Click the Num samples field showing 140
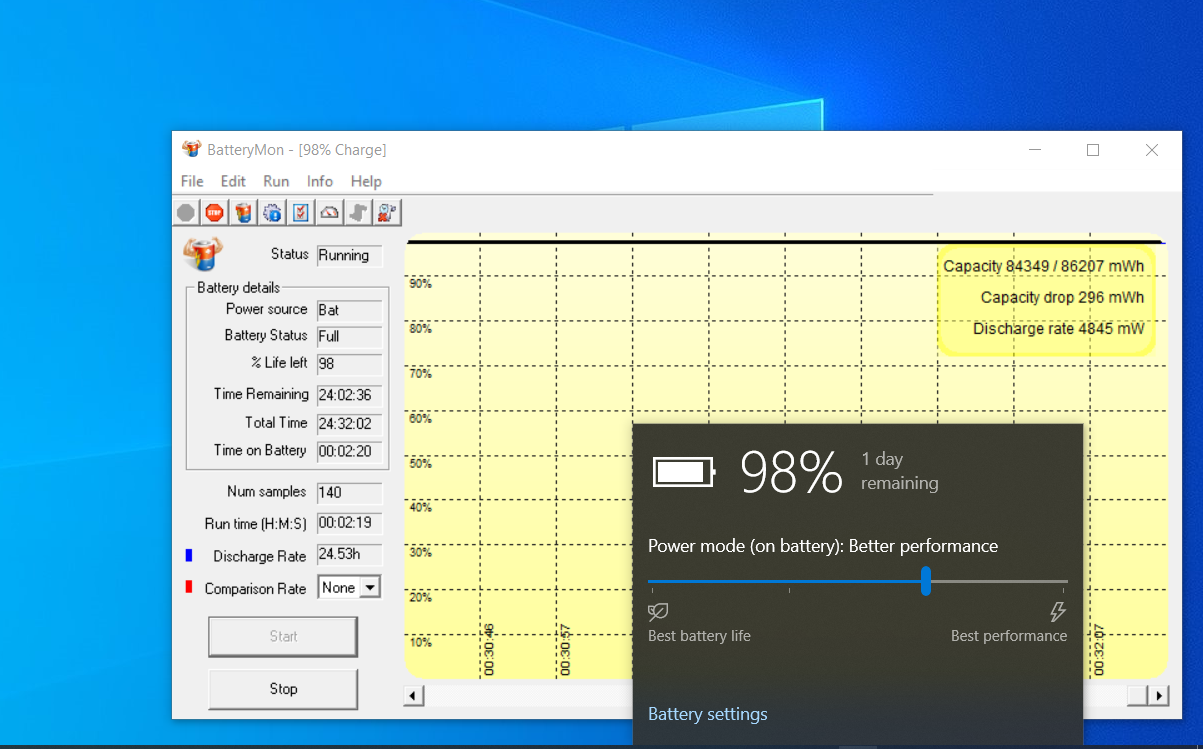This screenshot has height=749, width=1203. 350,493
